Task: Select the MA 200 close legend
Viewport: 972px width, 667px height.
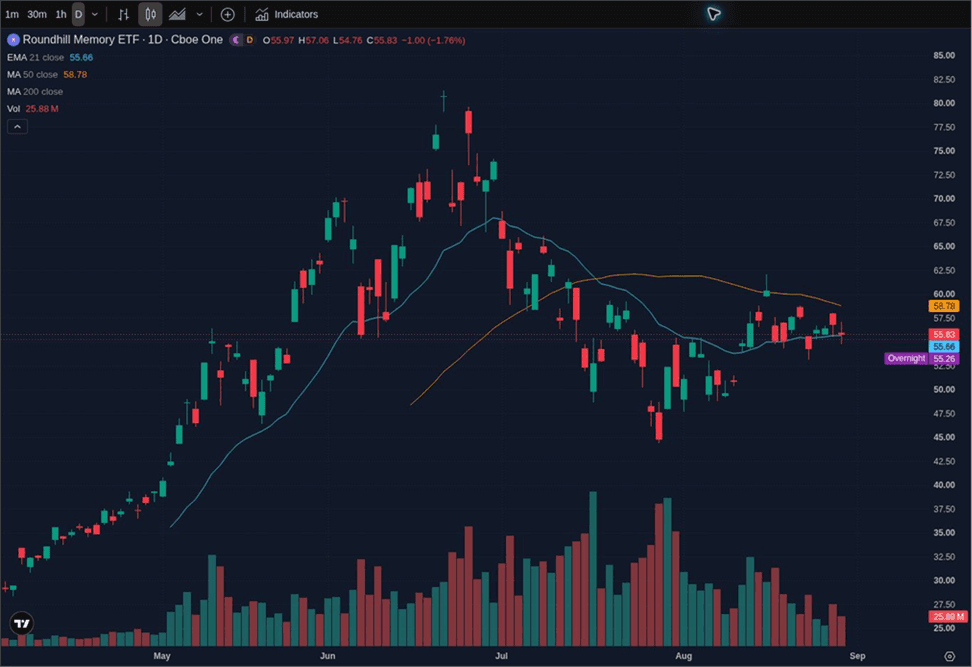Action: (35, 92)
